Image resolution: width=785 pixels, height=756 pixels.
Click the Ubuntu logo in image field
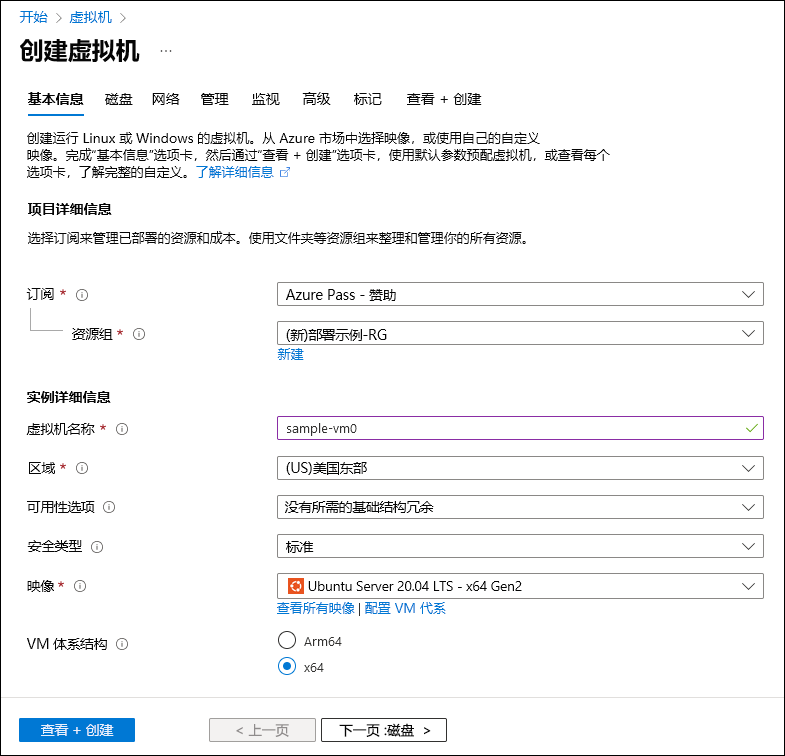tap(295, 586)
